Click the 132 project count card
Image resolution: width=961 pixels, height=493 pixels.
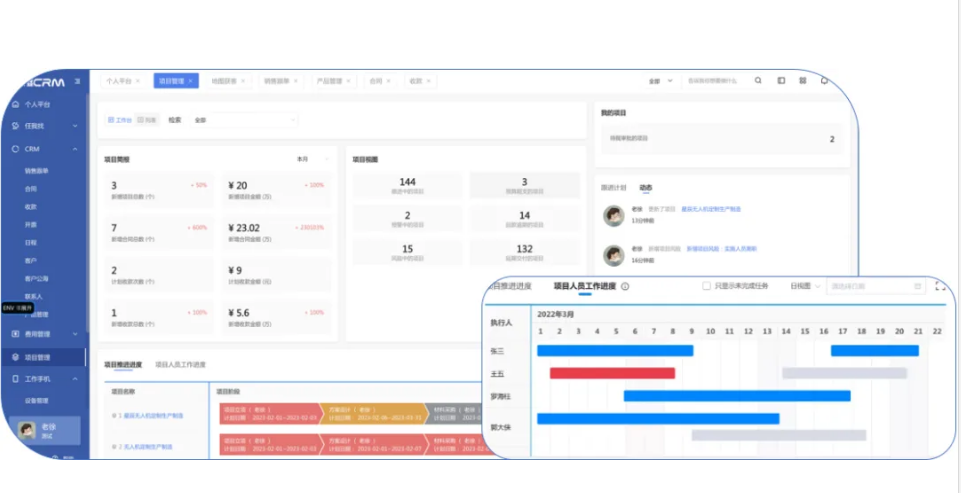[x=525, y=253]
